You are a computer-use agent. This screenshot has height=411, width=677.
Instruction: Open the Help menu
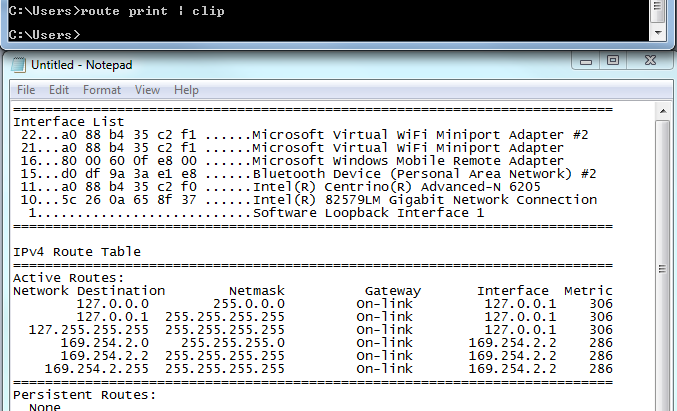tap(186, 90)
